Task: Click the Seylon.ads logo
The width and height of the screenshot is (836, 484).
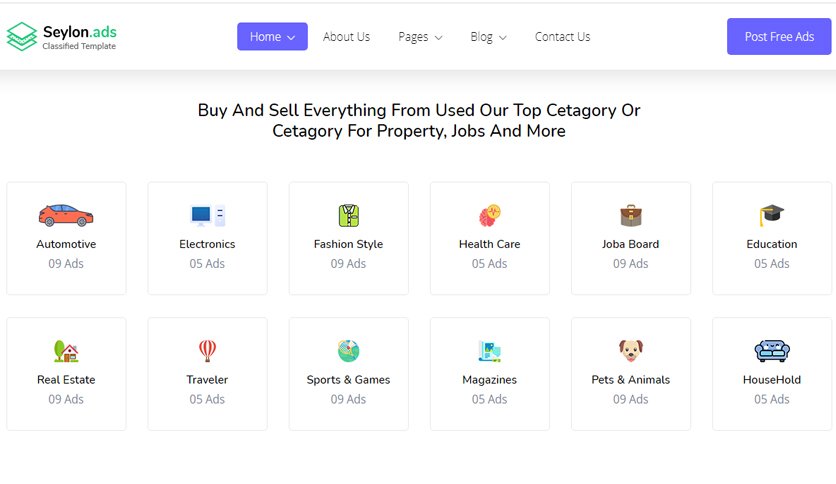Action: (x=61, y=37)
